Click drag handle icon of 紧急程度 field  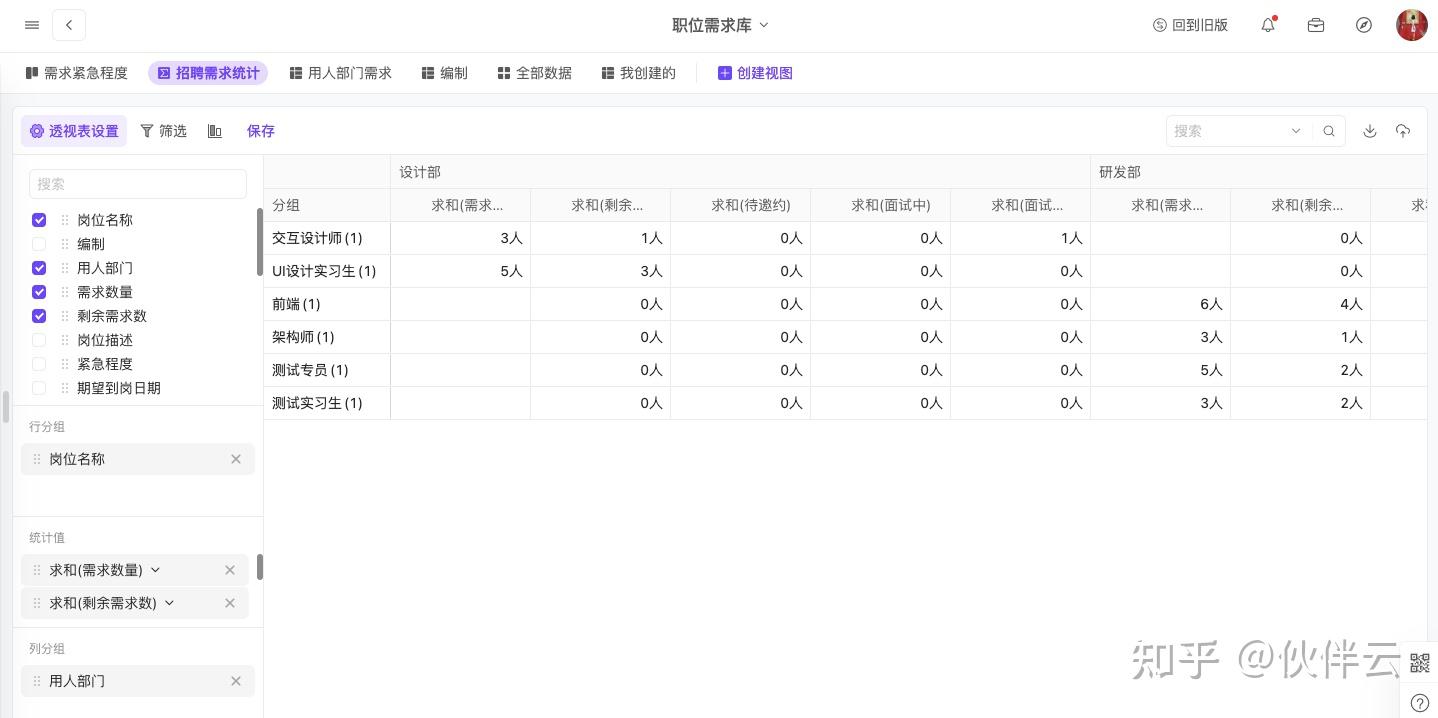coord(65,364)
